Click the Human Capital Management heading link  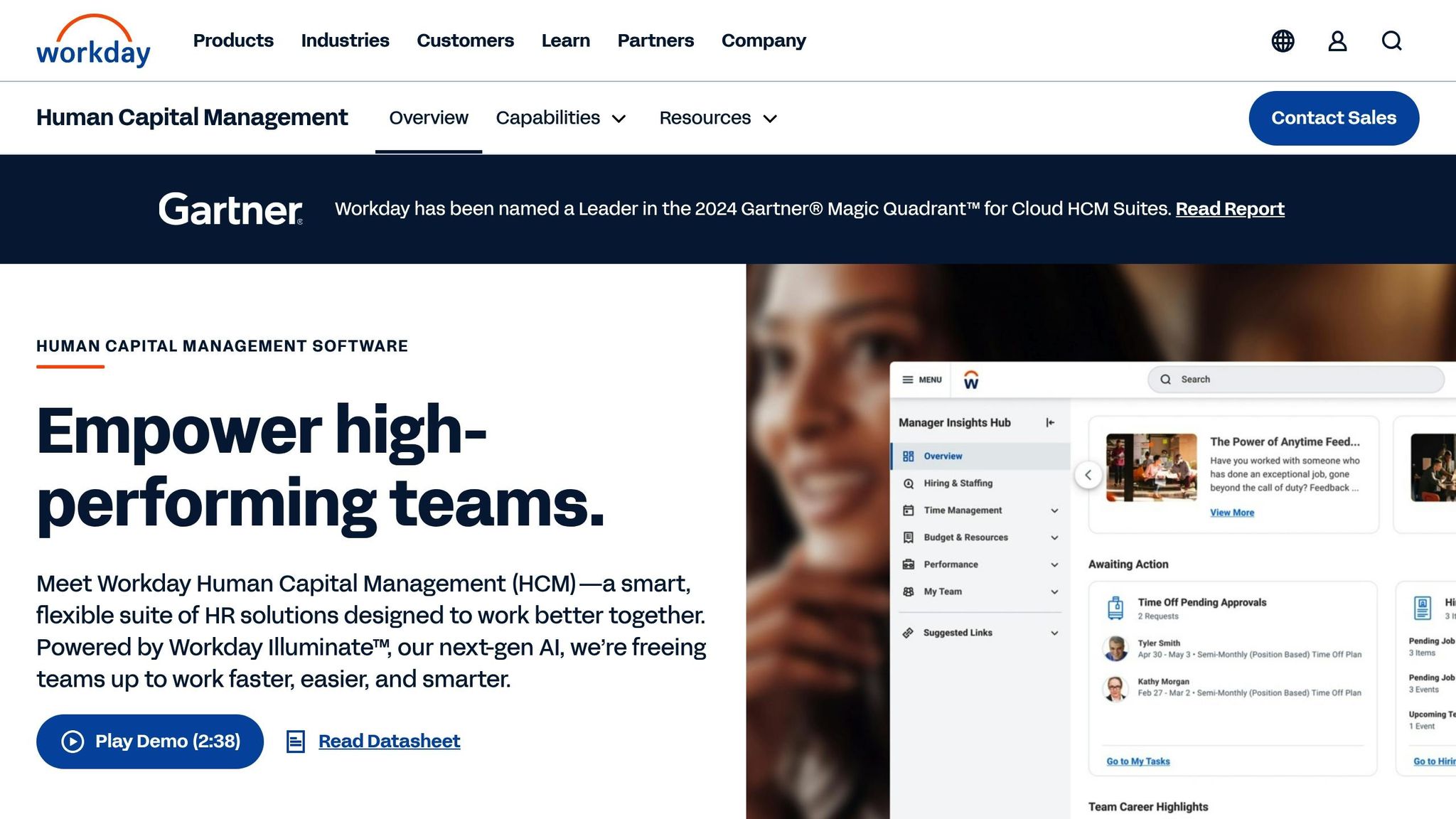point(192,118)
